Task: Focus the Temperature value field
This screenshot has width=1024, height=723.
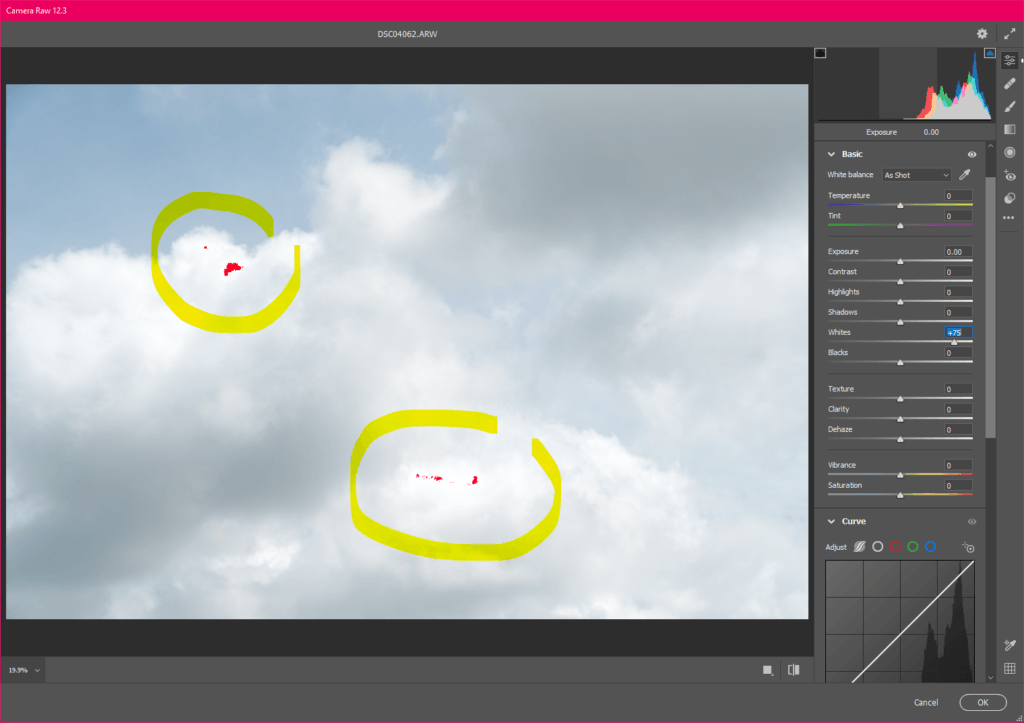Action: [x=958, y=195]
